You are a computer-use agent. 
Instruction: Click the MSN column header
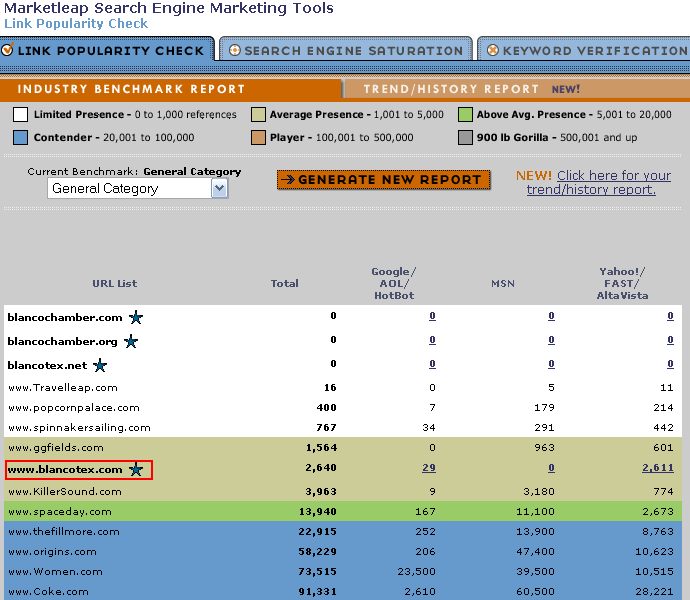[x=503, y=283]
